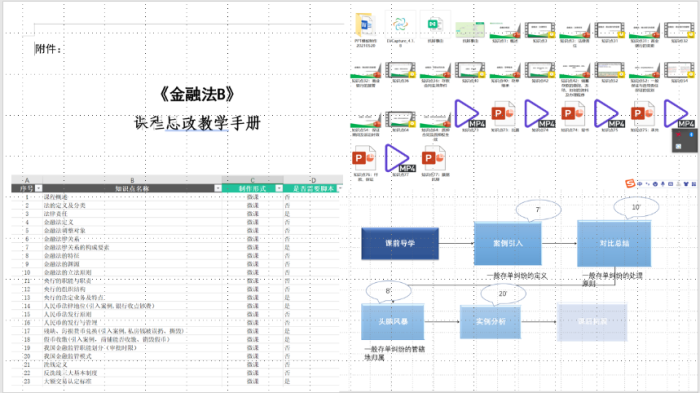This screenshot has height=393, width=700.
Task: Open the green spreadsheet preview thumbnail file
Action: pos(470,29)
